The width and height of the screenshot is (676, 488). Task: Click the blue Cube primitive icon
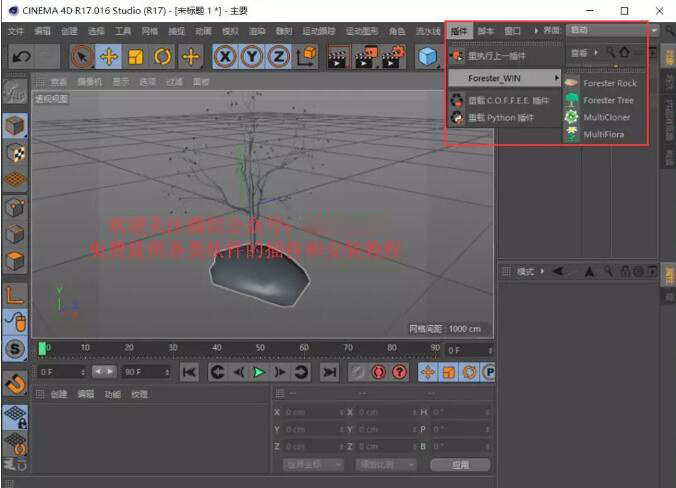pyautogui.click(x=427, y=56)
